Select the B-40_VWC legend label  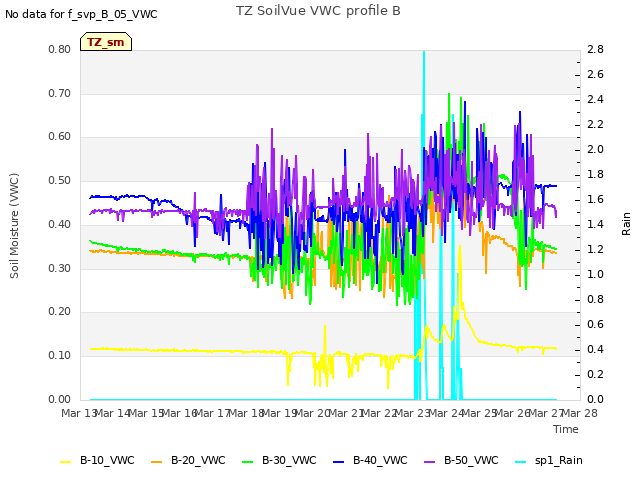(x=380, y=460)
